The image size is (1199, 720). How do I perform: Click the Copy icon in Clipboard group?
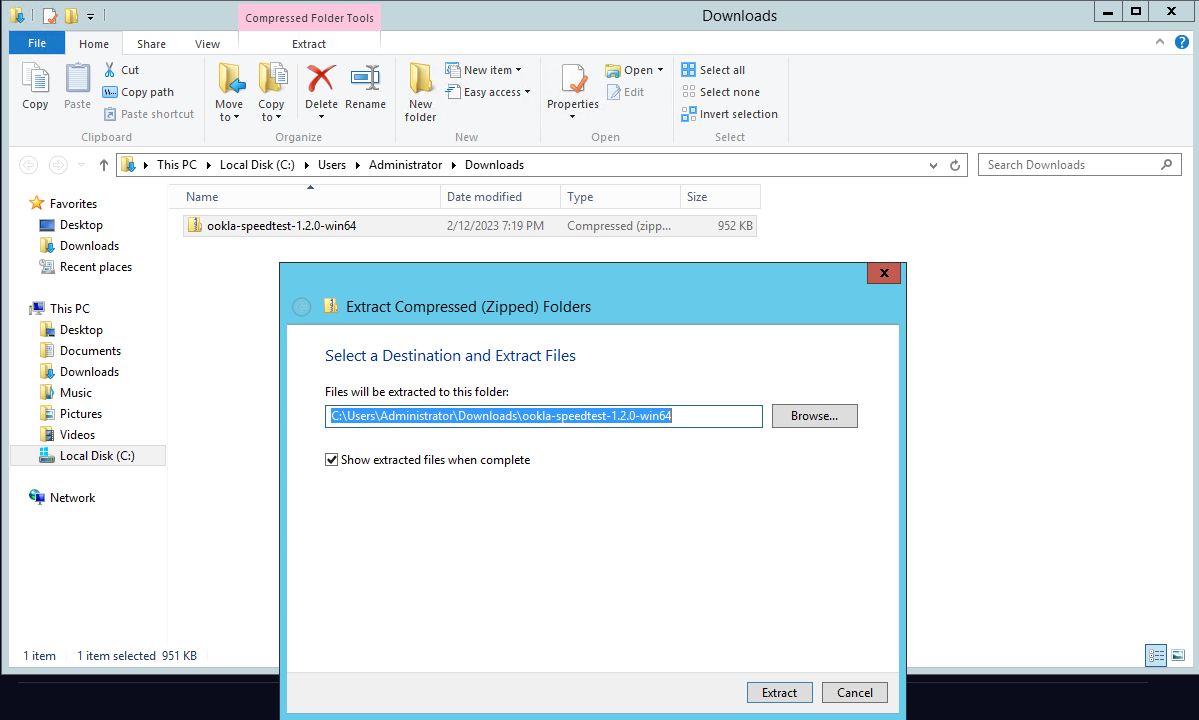[x=35, y=80]
